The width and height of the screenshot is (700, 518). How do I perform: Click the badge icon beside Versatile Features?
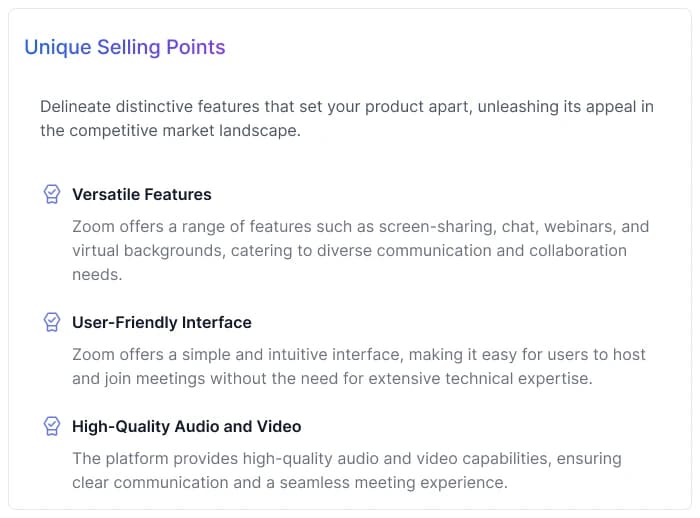pos(52,194)
